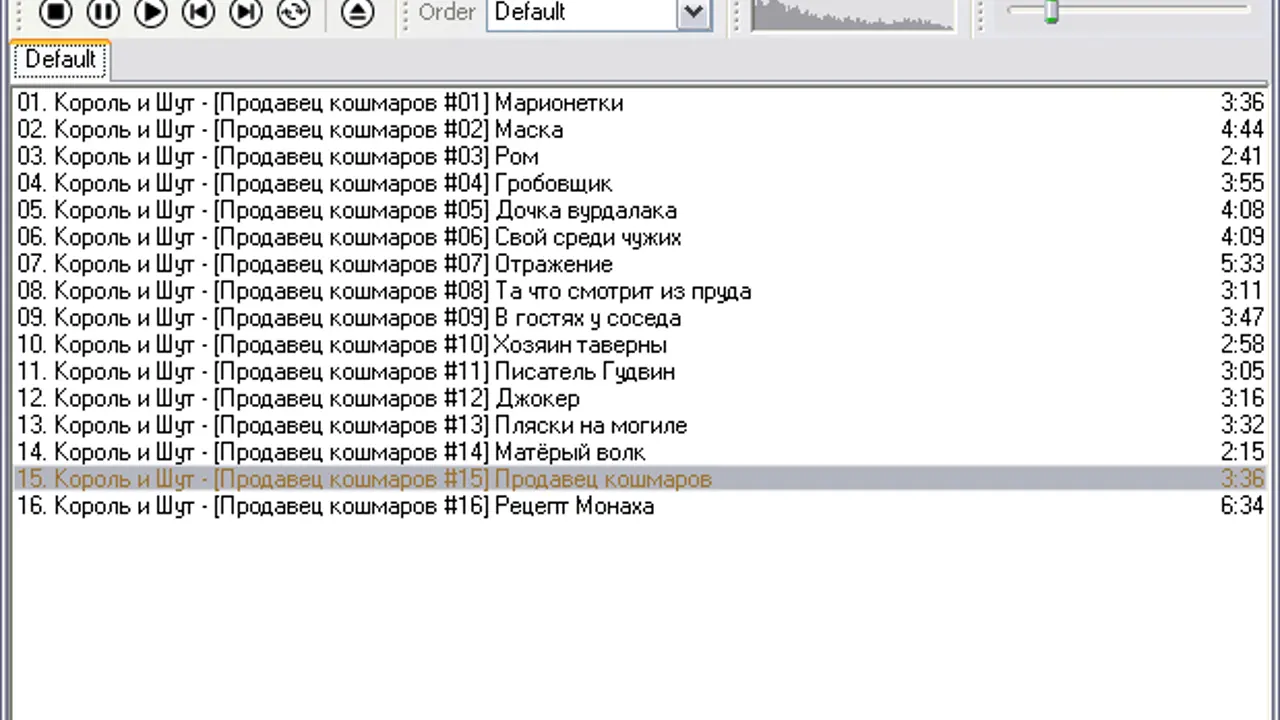
Task: Select track 12 Джокер
Action: (x=298, y=399)
